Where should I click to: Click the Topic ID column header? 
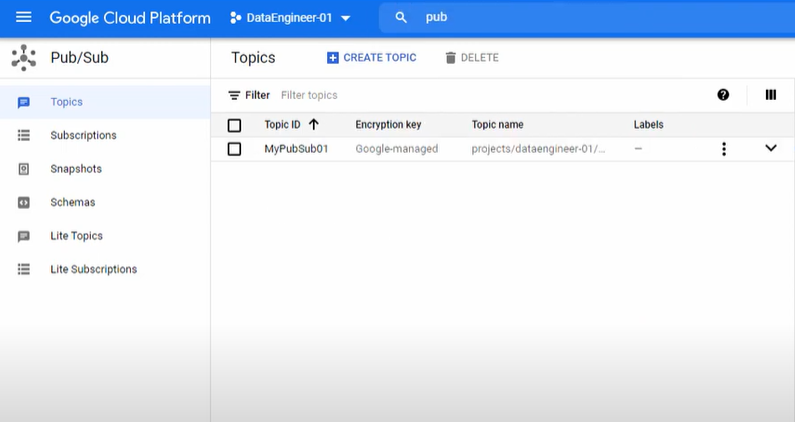point(282,124)
